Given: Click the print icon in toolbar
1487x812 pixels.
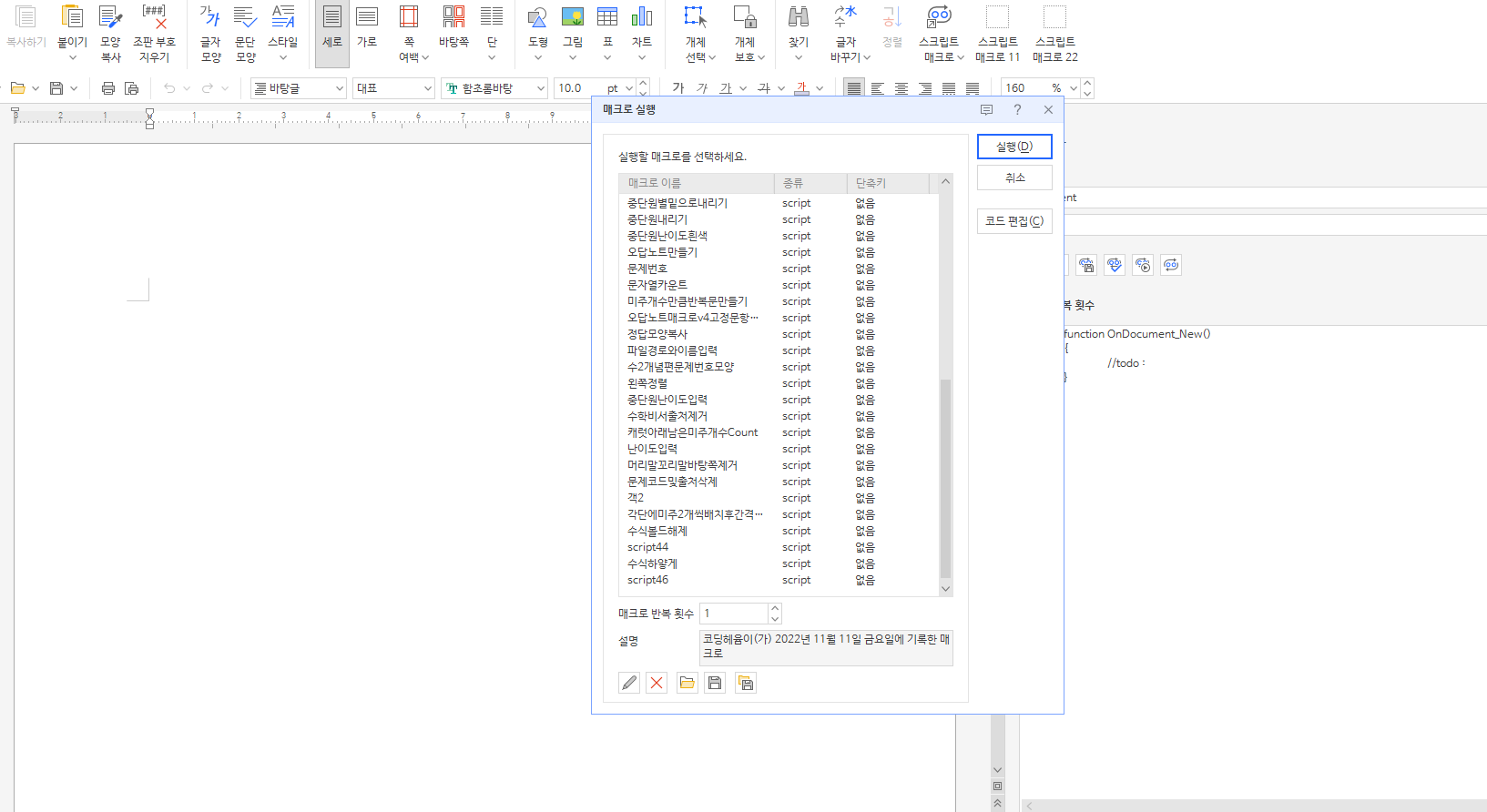Looking at the screenshot, I should (108, 88).
